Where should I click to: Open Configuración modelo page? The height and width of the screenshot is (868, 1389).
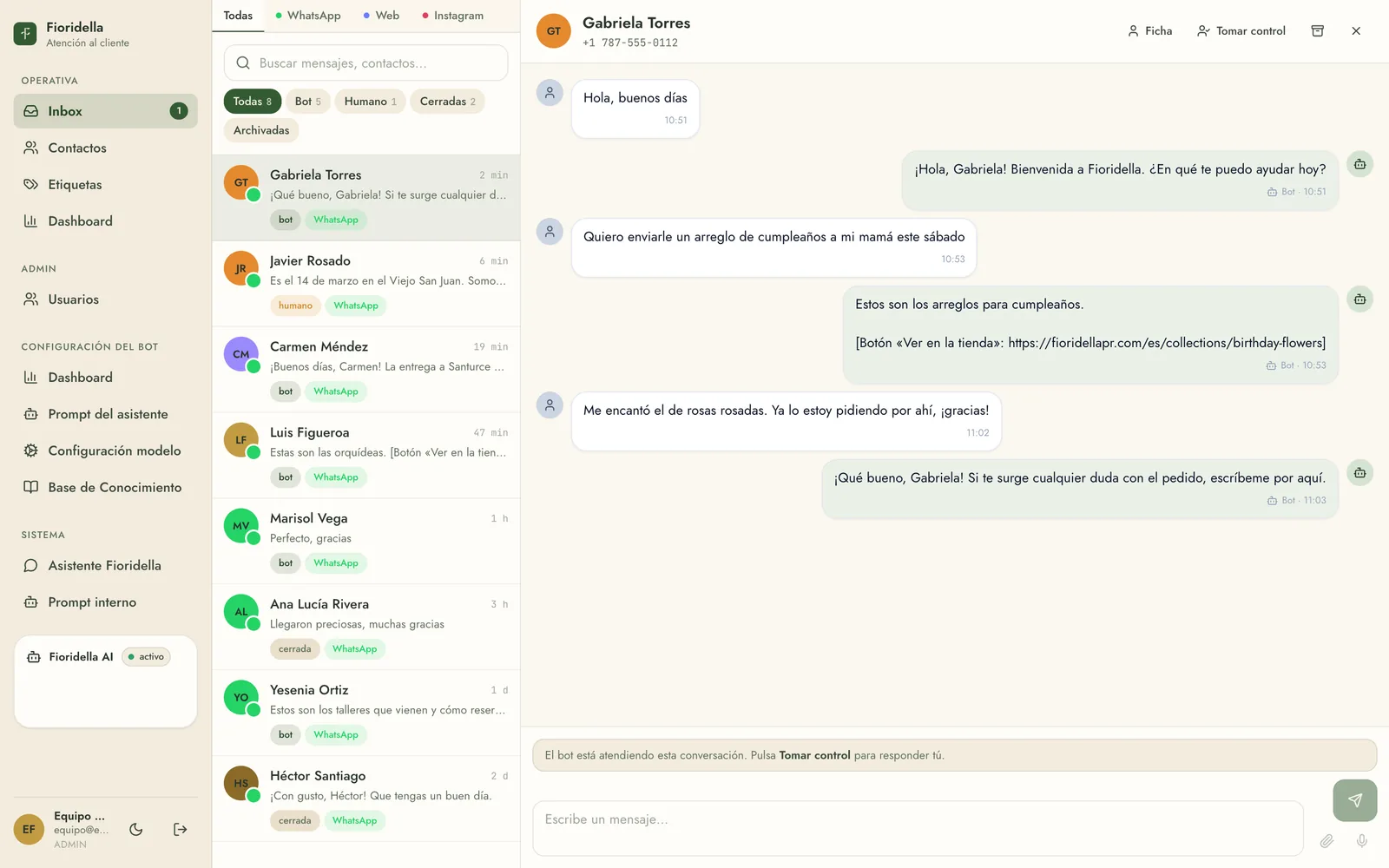105,450
